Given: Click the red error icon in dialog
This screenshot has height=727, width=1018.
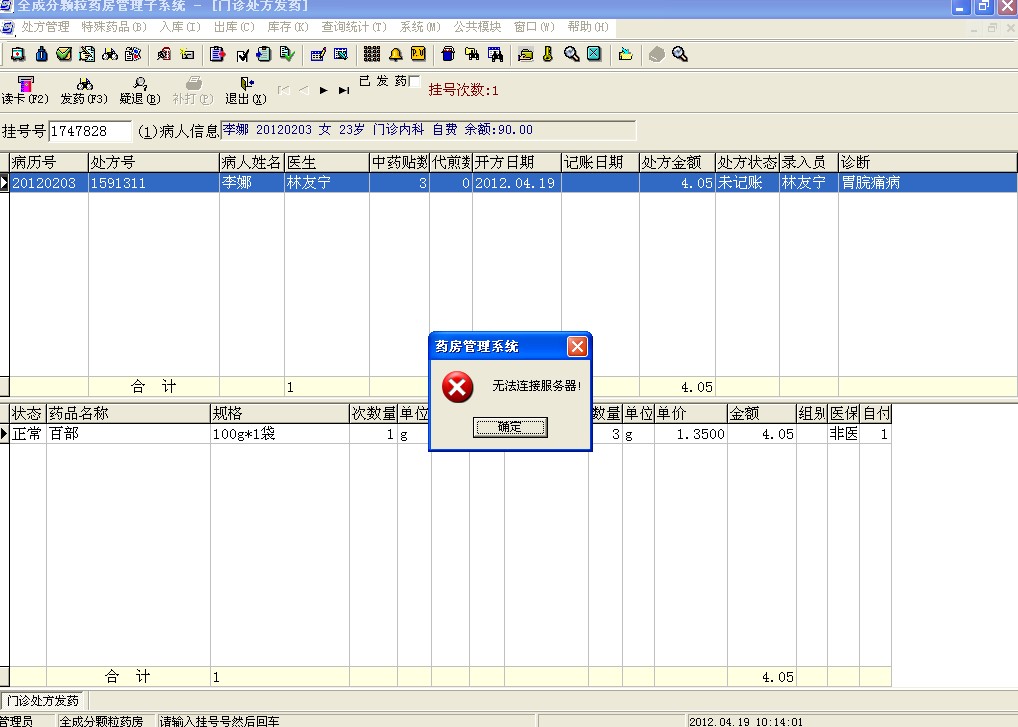Looking at the screenshot, I should 458,387.
